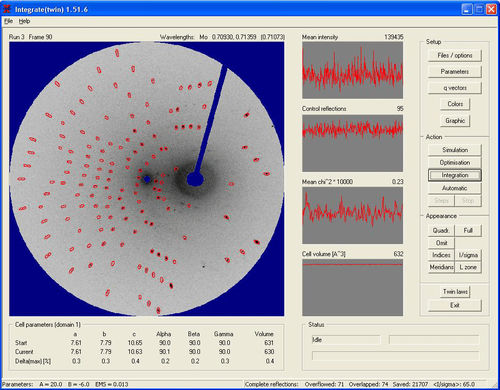Click the EMS = 0.013 status entry
The image size is (500, 390).
point(112,384)
